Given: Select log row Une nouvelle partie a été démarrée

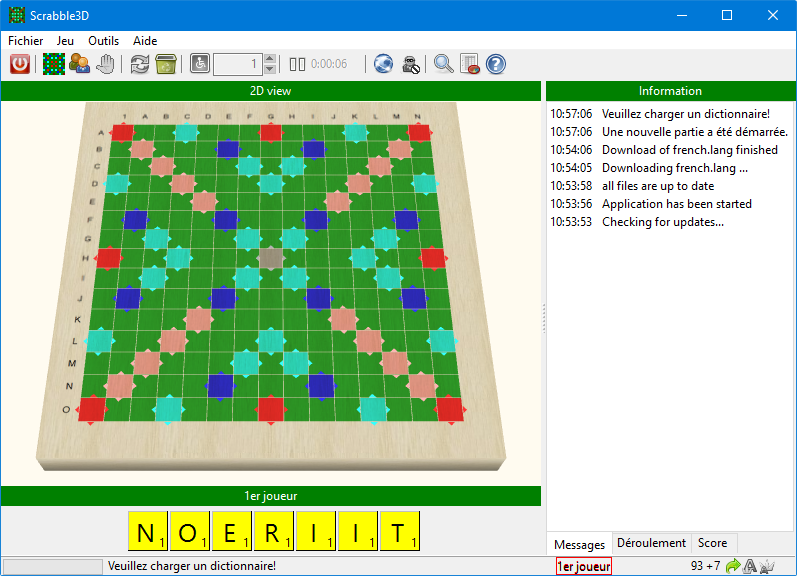Looking at the screenshot, I should 670,132.
